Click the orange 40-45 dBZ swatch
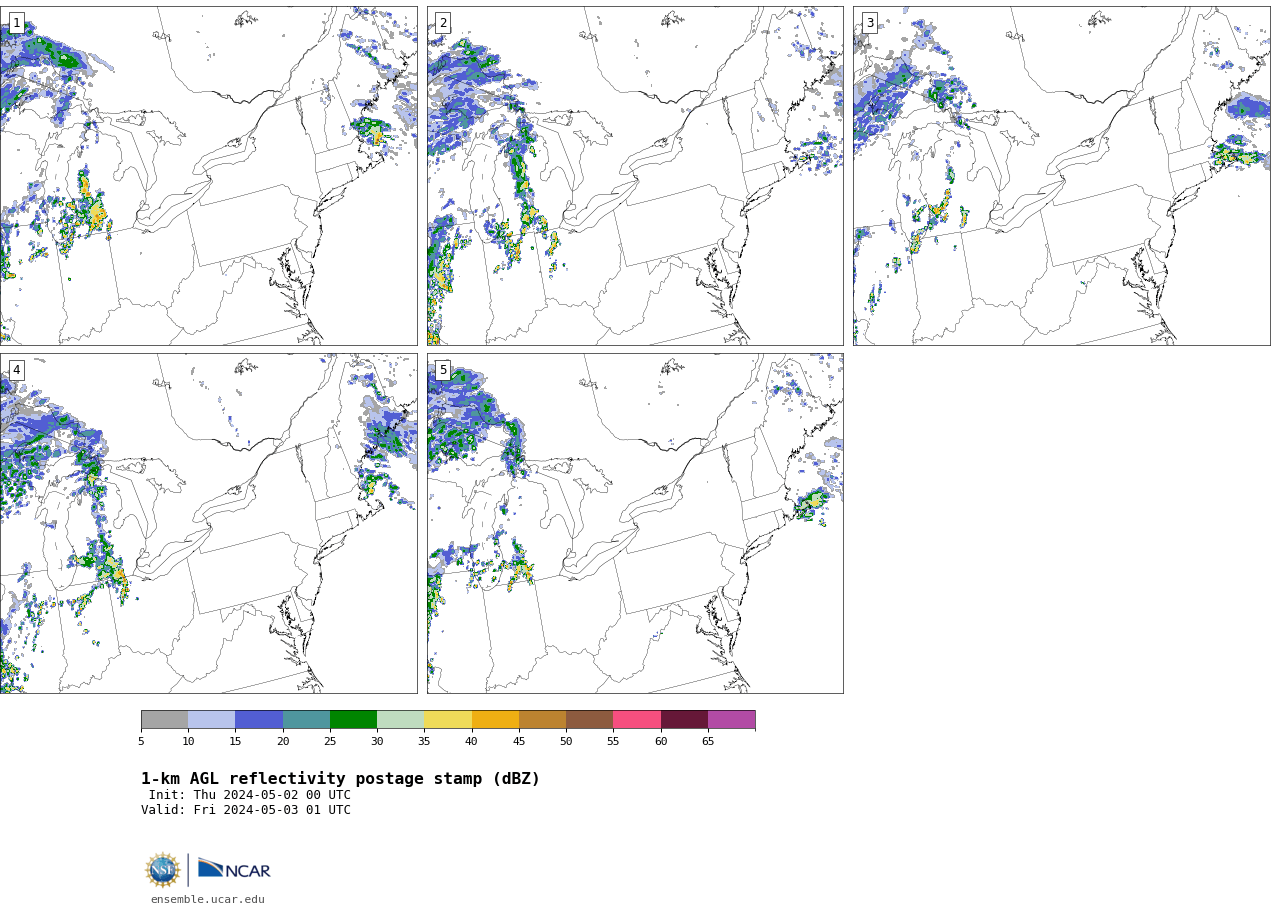The image size is (1280, 910). coord(495,720)
